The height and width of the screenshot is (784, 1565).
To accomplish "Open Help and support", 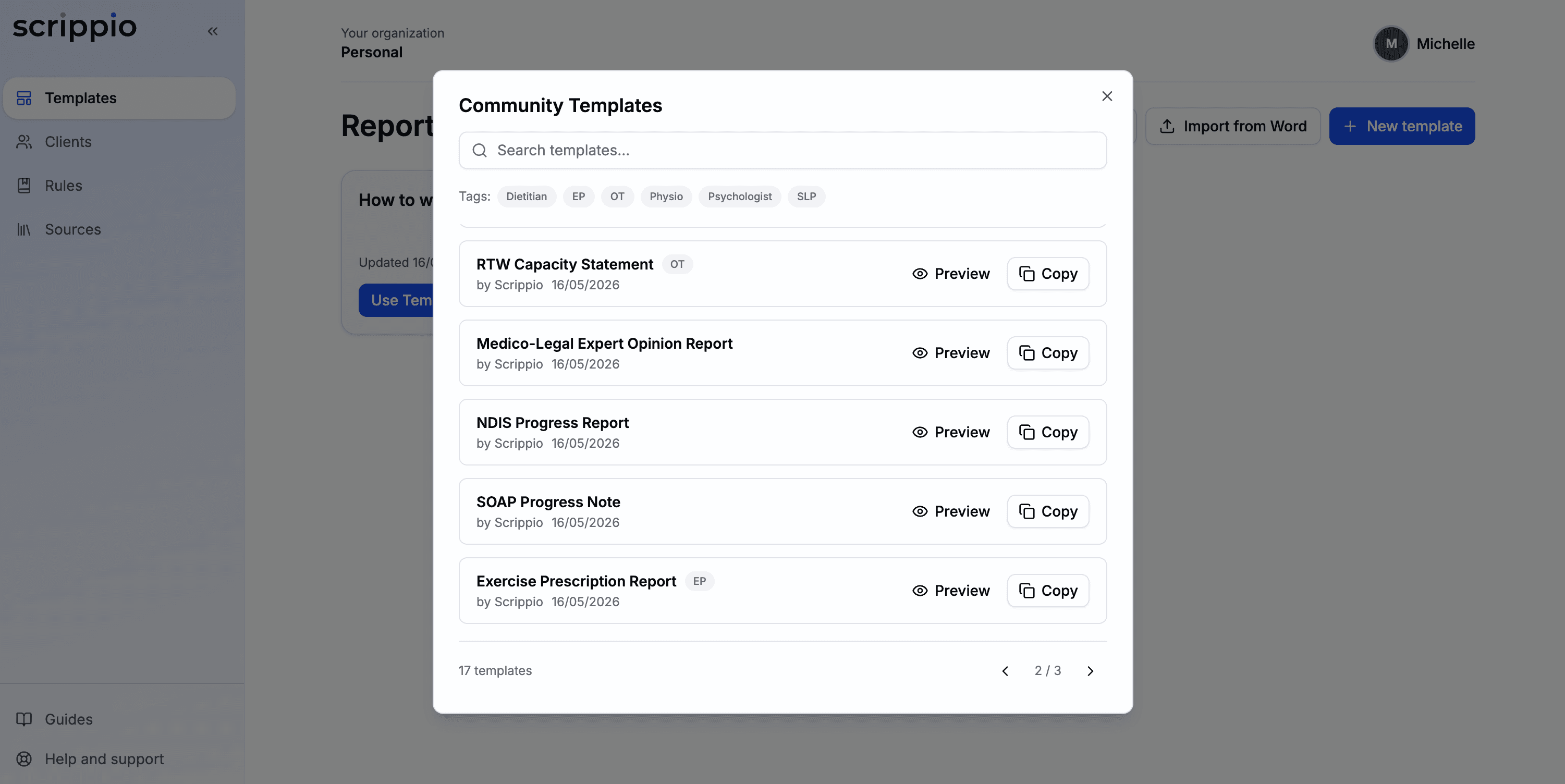I will [119, 758].
